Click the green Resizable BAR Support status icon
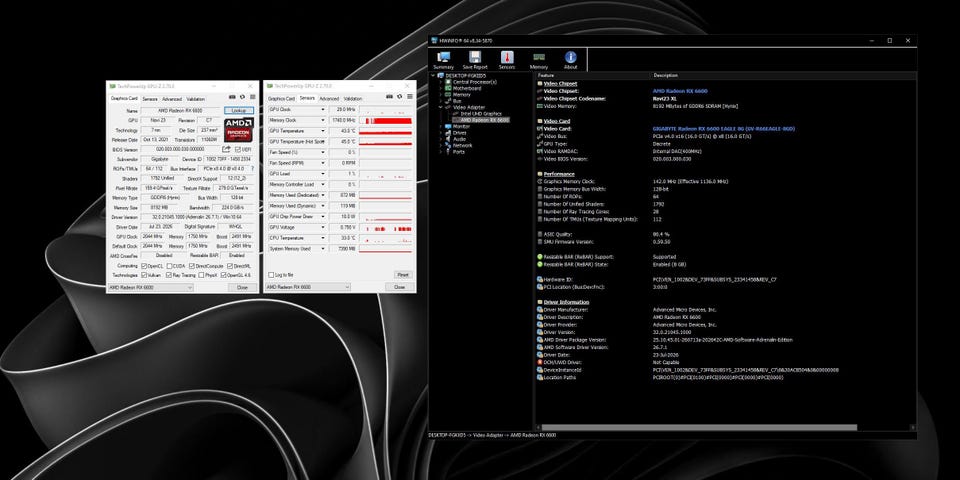The width and height of the screenshot is (960, 480). coord(539,257)
